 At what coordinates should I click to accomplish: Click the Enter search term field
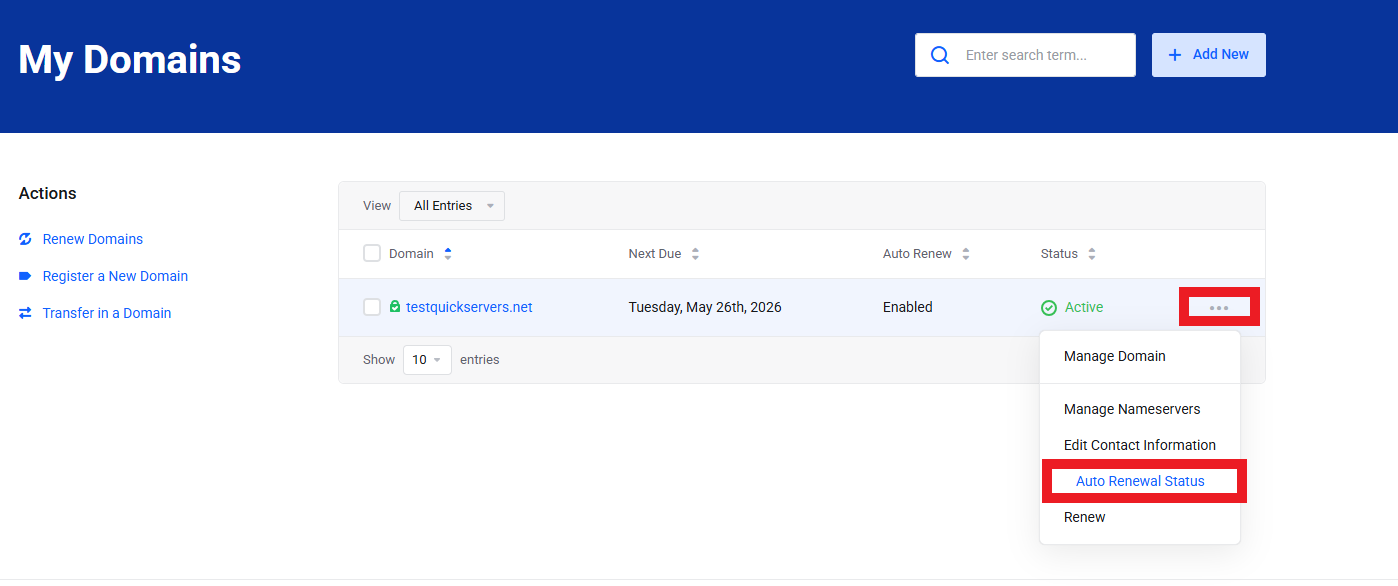click(x=1040, y=55)
